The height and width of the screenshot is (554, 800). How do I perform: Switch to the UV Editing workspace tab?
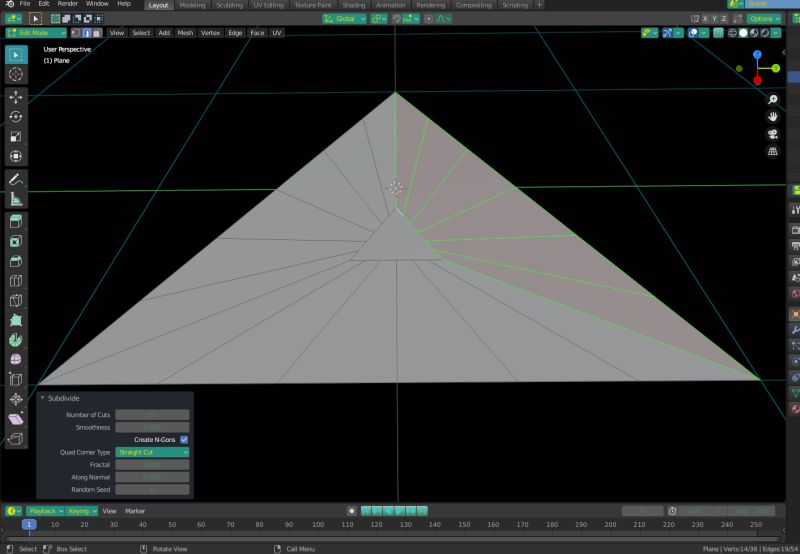[268, 5]
